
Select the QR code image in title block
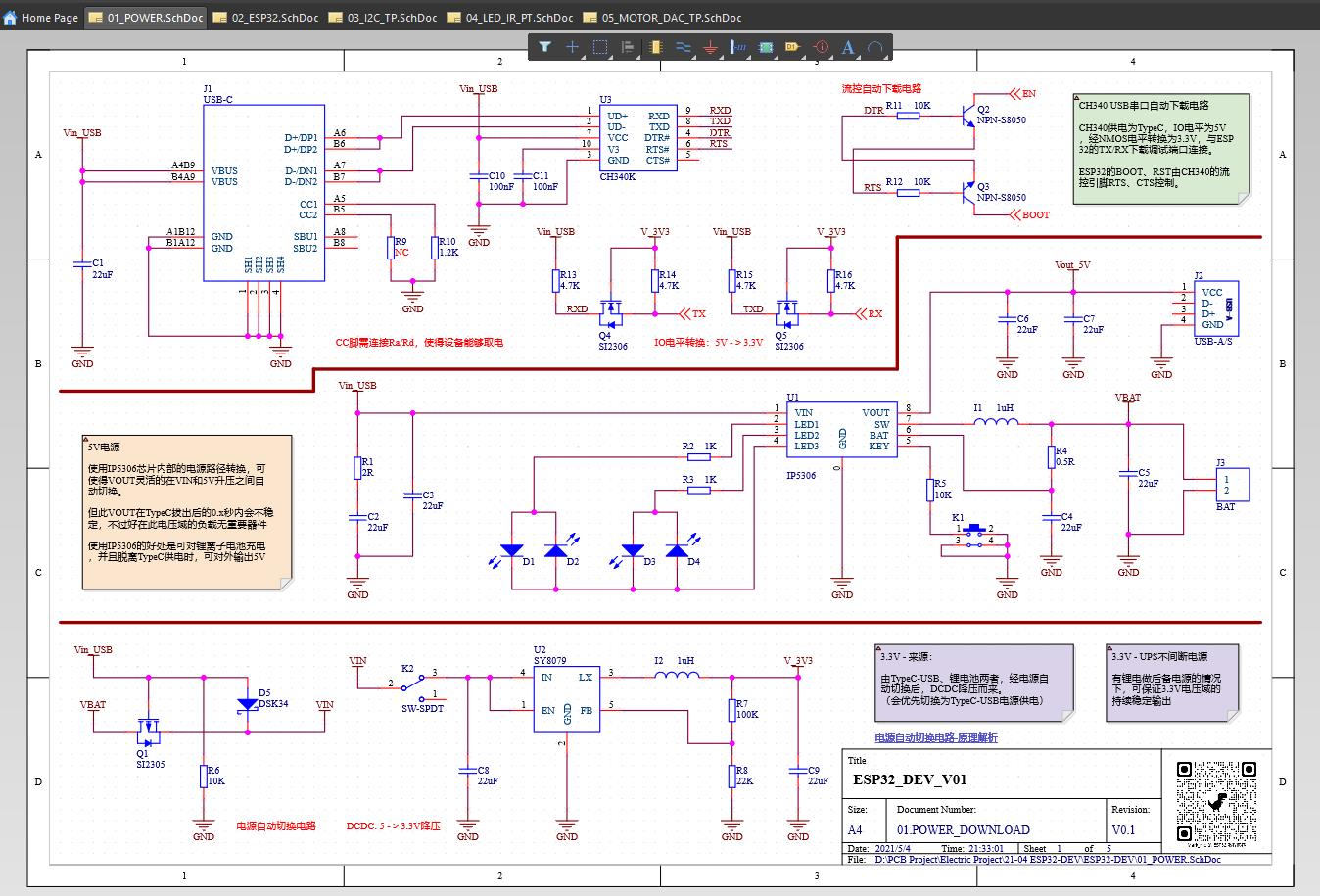pos(1216,801)
